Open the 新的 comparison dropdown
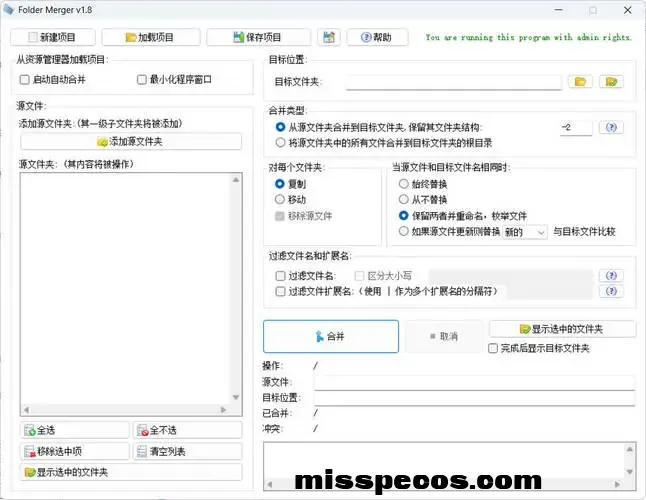 pos(525,232)
